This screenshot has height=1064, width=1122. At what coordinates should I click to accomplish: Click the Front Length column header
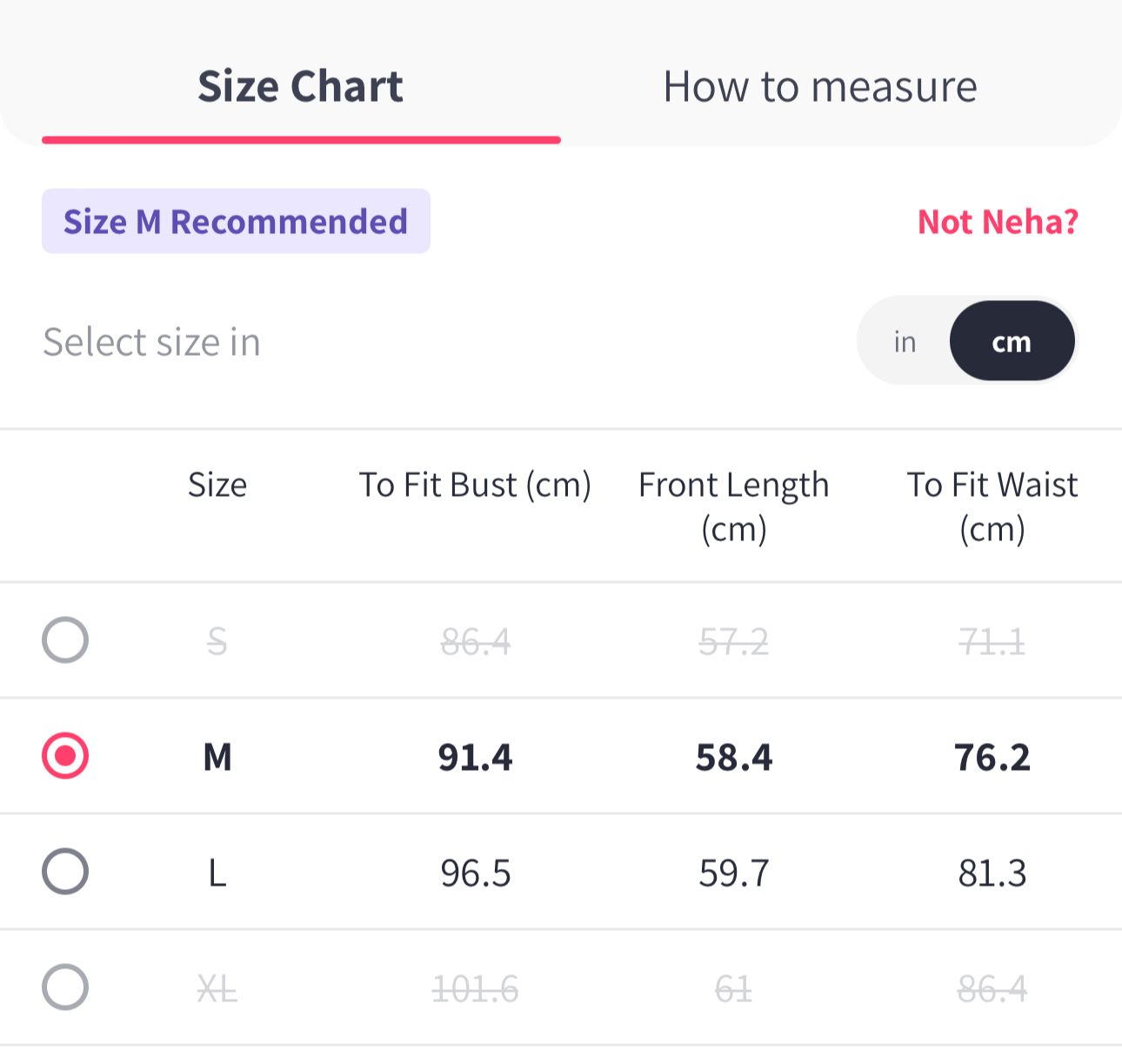click(x=733, y=506)
